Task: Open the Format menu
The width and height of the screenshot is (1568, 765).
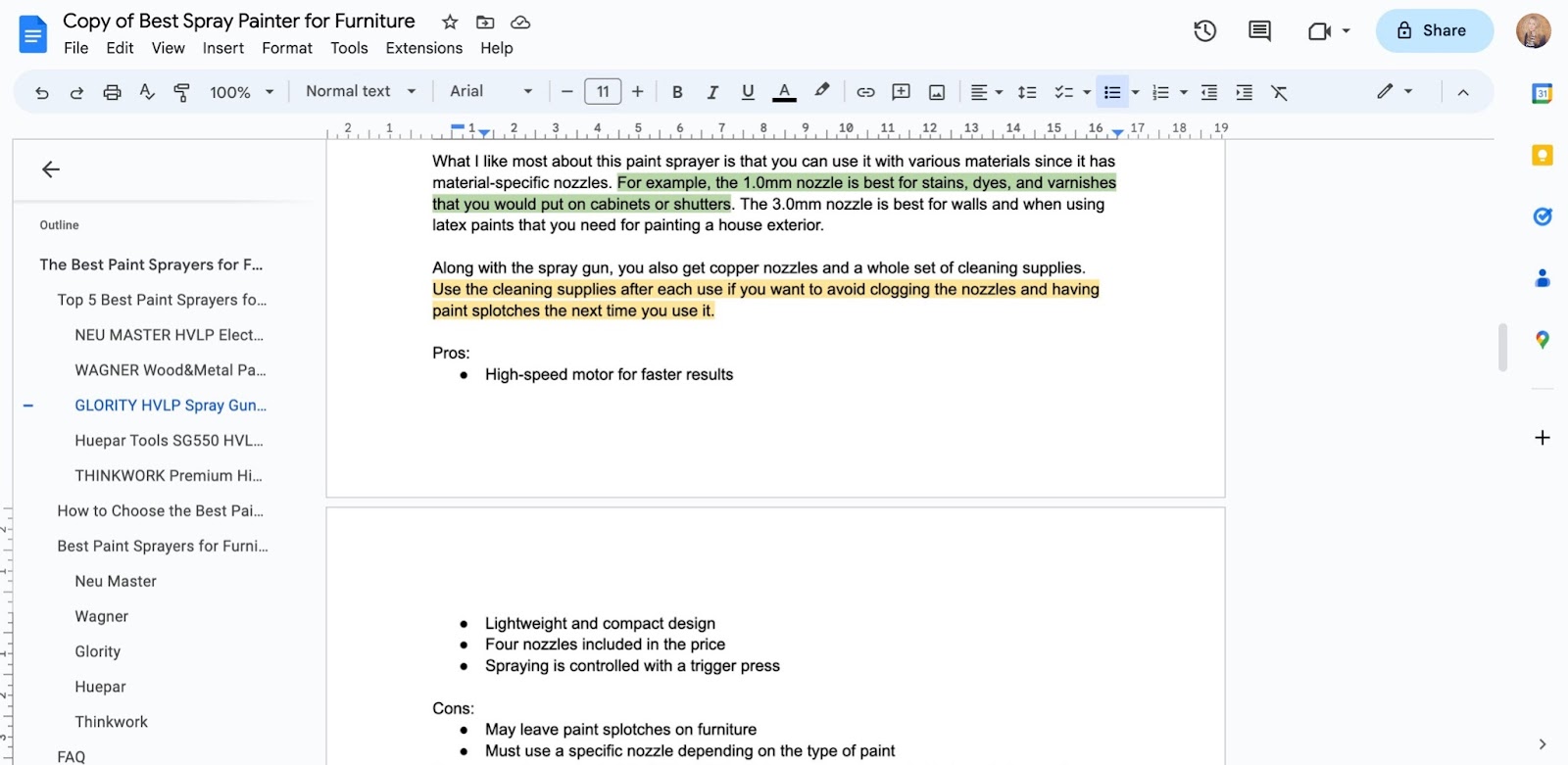Action: 287,48
